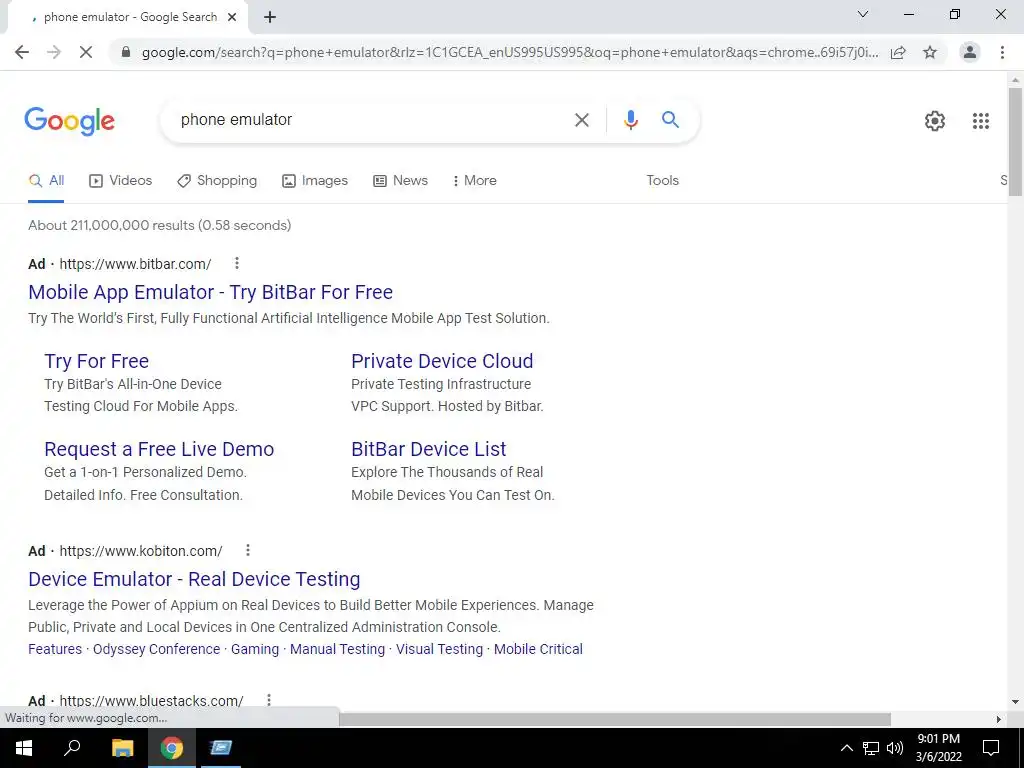Open the tab search chevron
Screen dimensions: 1024x768
863,14
